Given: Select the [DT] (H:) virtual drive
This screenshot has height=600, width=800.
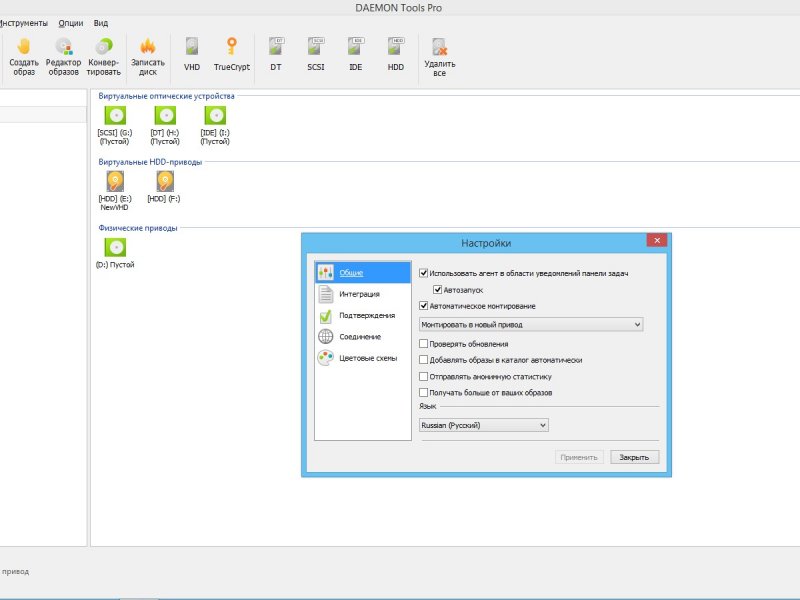Looking at the screenshot, I should point(165,126).
